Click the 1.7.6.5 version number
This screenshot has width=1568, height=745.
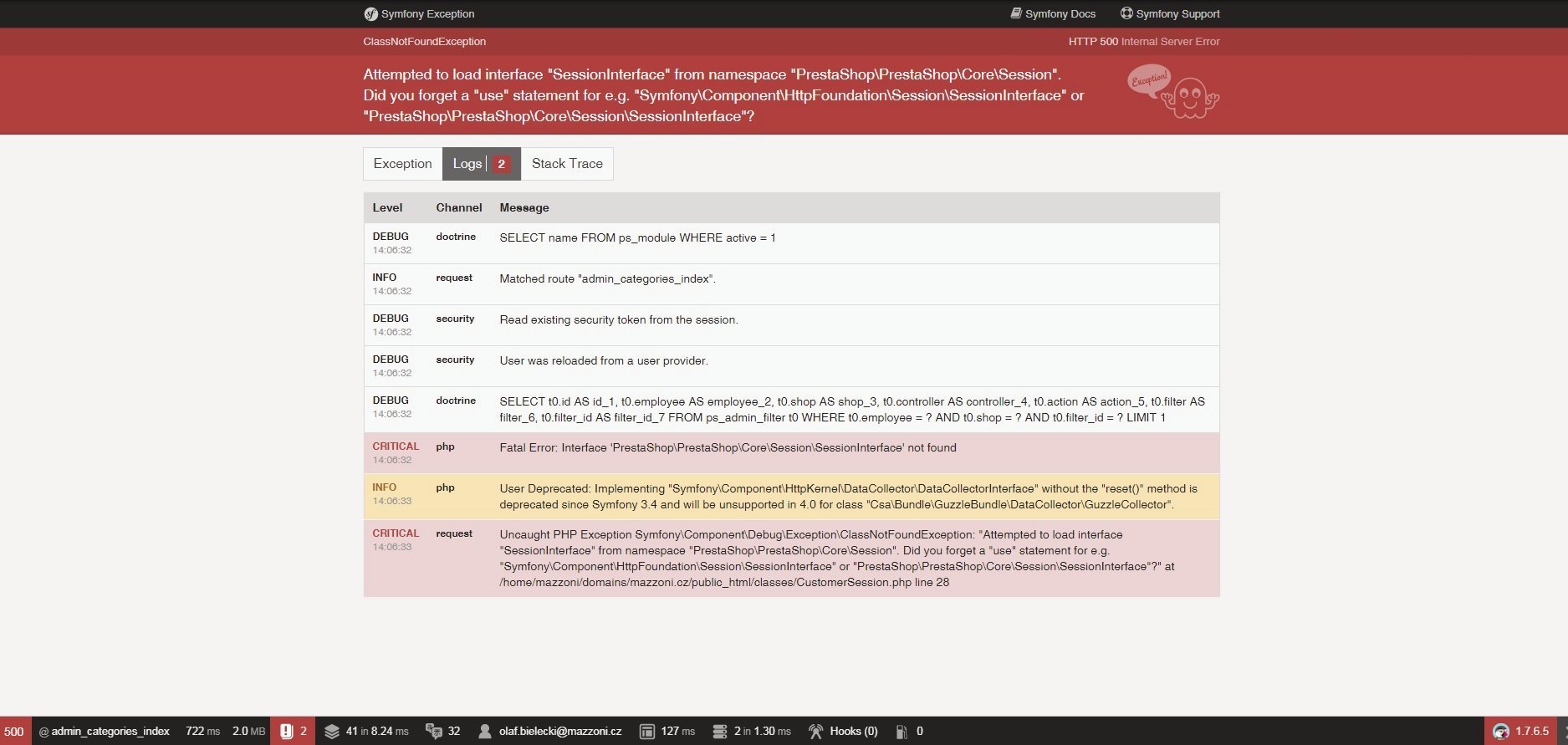pos(1532,731)
